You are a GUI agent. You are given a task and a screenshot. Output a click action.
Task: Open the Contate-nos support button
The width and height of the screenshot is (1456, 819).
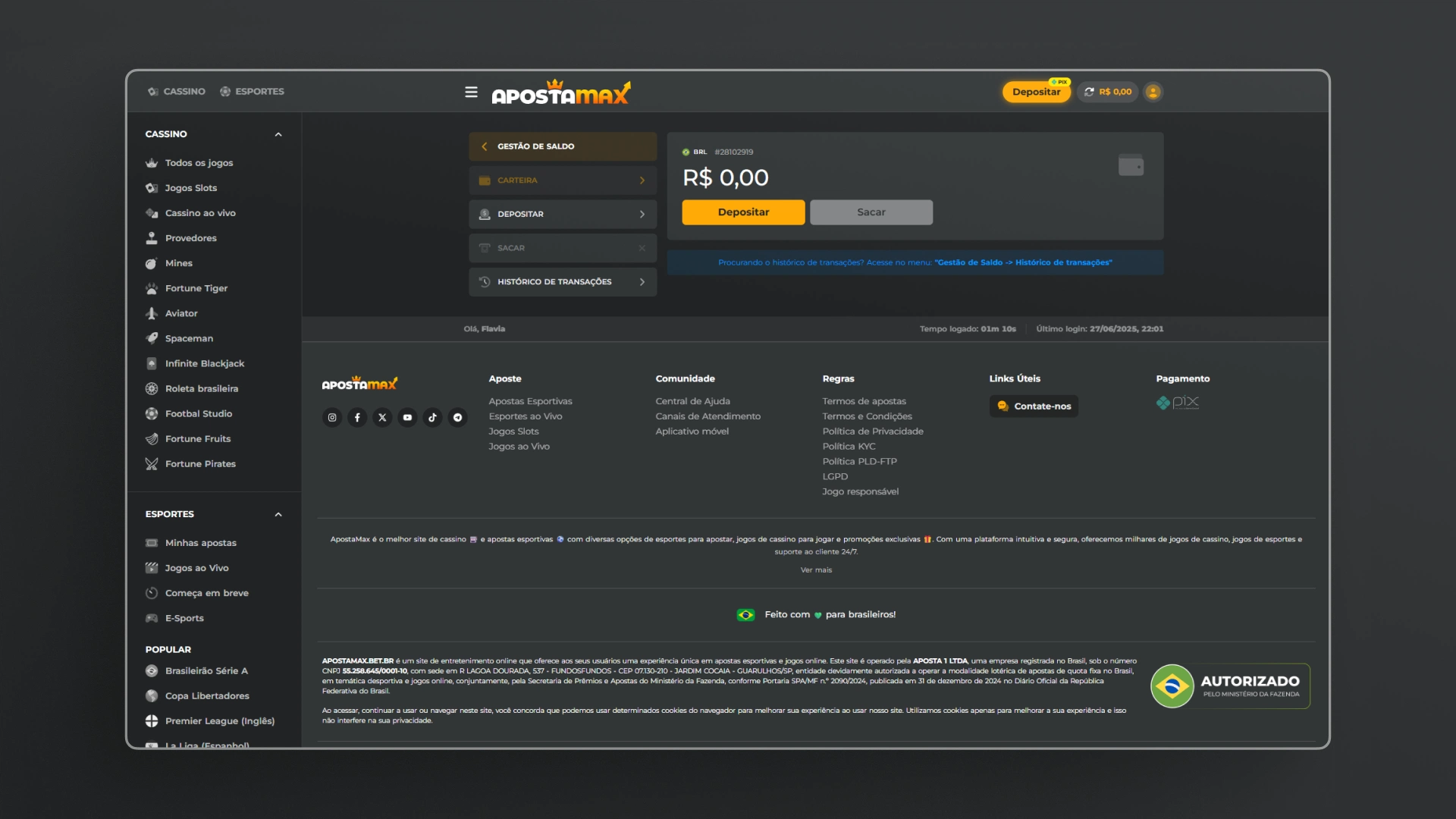click(x=1034, y=406)
